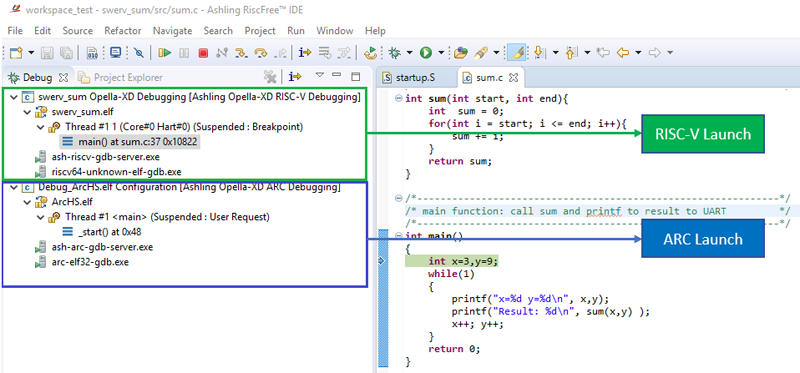Switch to the Project Explorer tab
The image size is (800, 373).
click(121, 78)
